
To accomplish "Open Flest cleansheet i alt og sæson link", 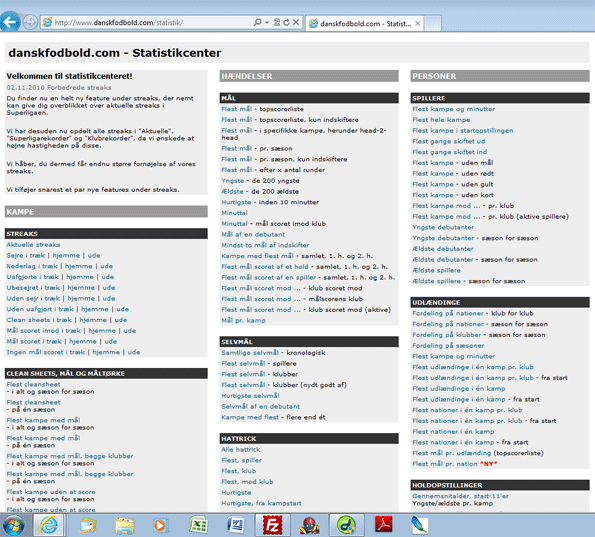I will pyautogui.click(x=33, y=384).
